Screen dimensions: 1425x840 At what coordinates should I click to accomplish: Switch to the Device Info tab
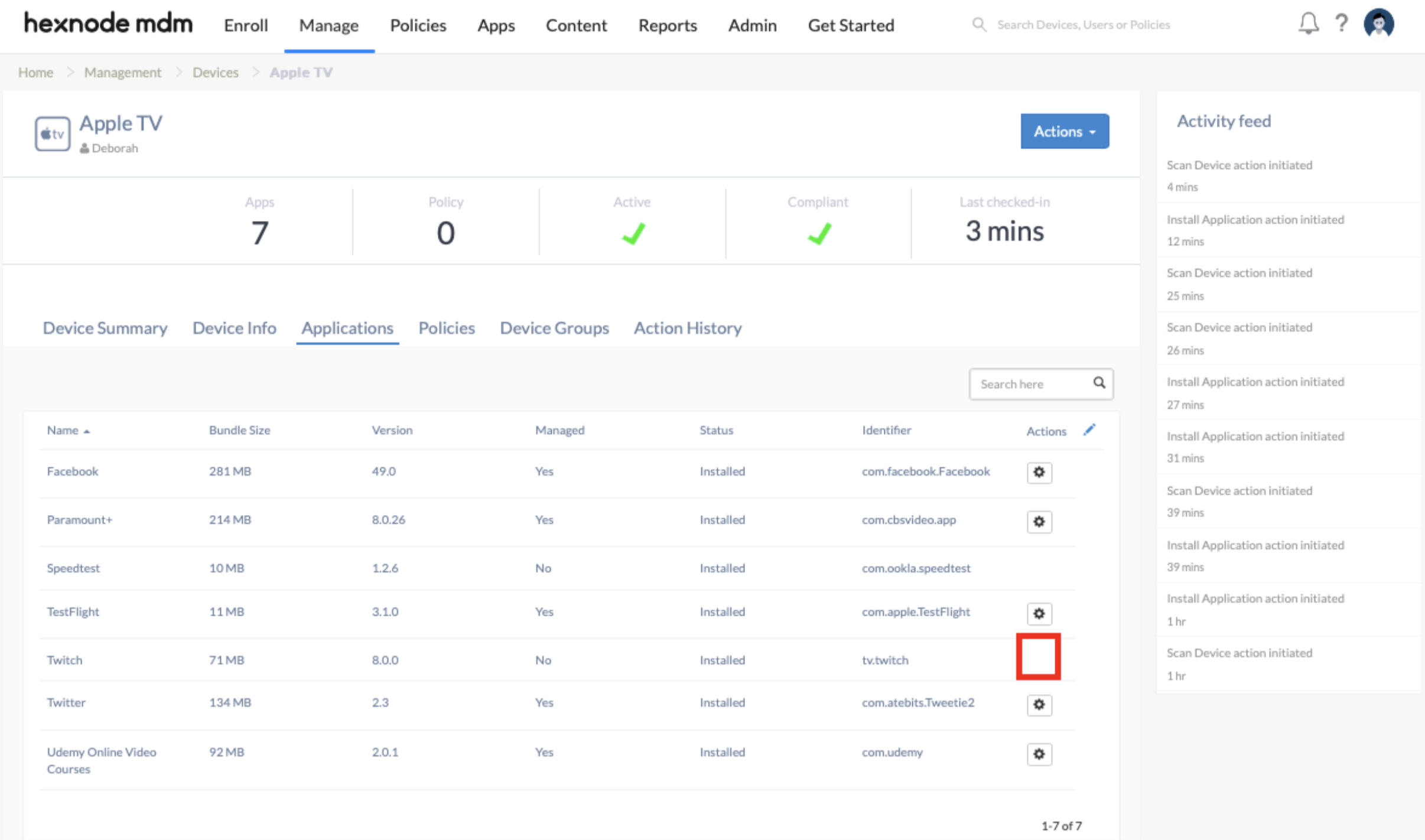point(235,328)
